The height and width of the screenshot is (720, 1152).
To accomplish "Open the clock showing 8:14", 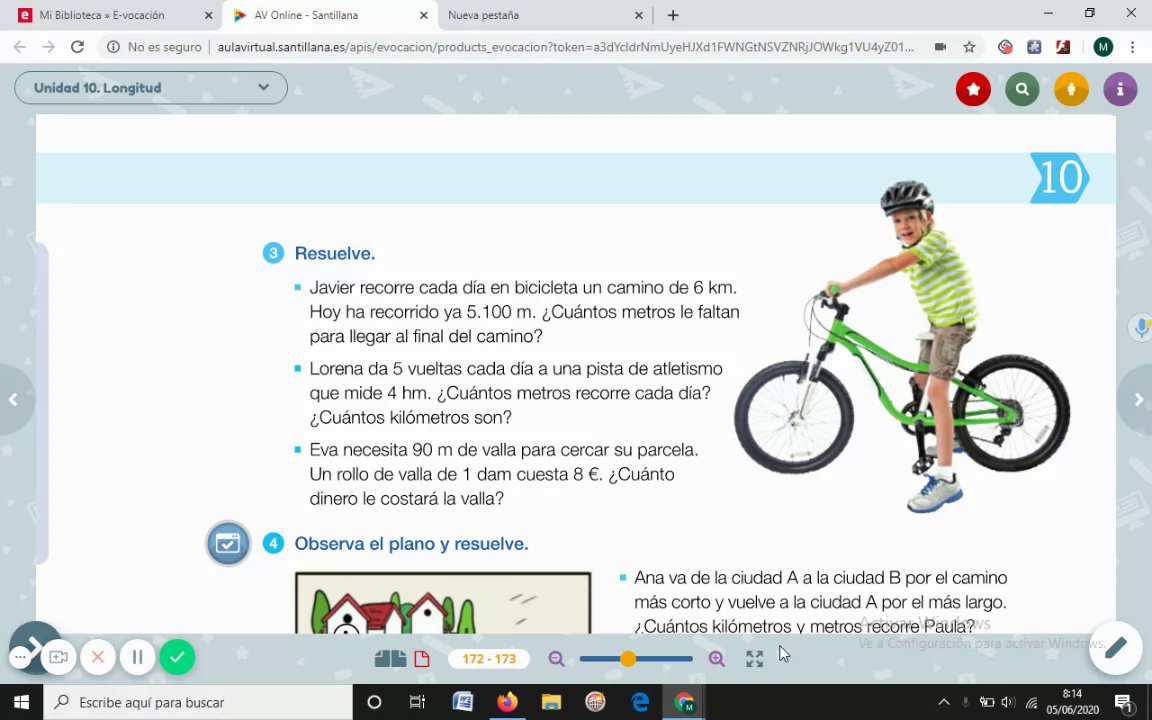I will click(1073, 702).
